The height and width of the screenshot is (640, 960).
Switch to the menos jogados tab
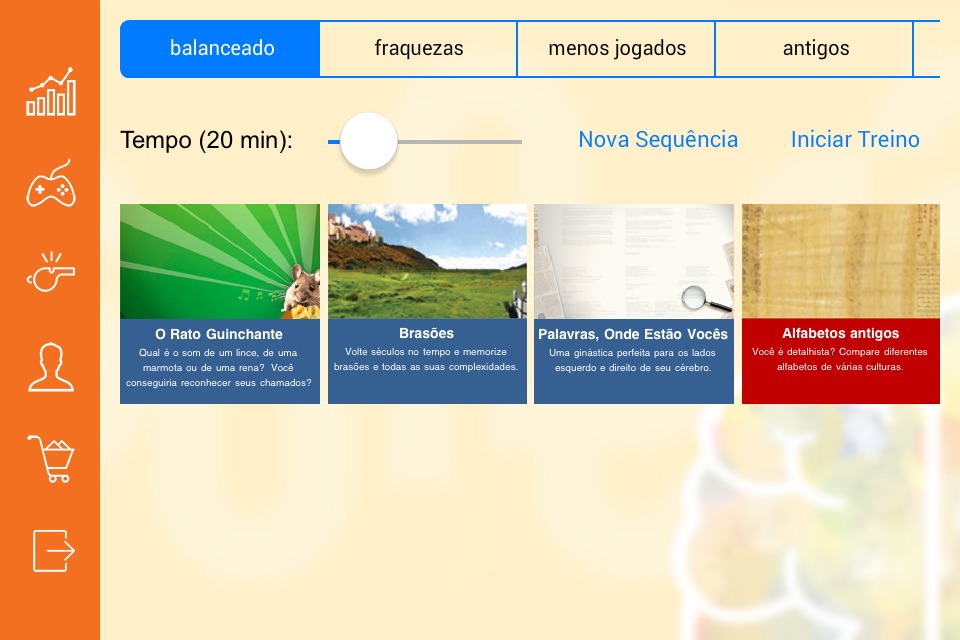tap(617, 48)
